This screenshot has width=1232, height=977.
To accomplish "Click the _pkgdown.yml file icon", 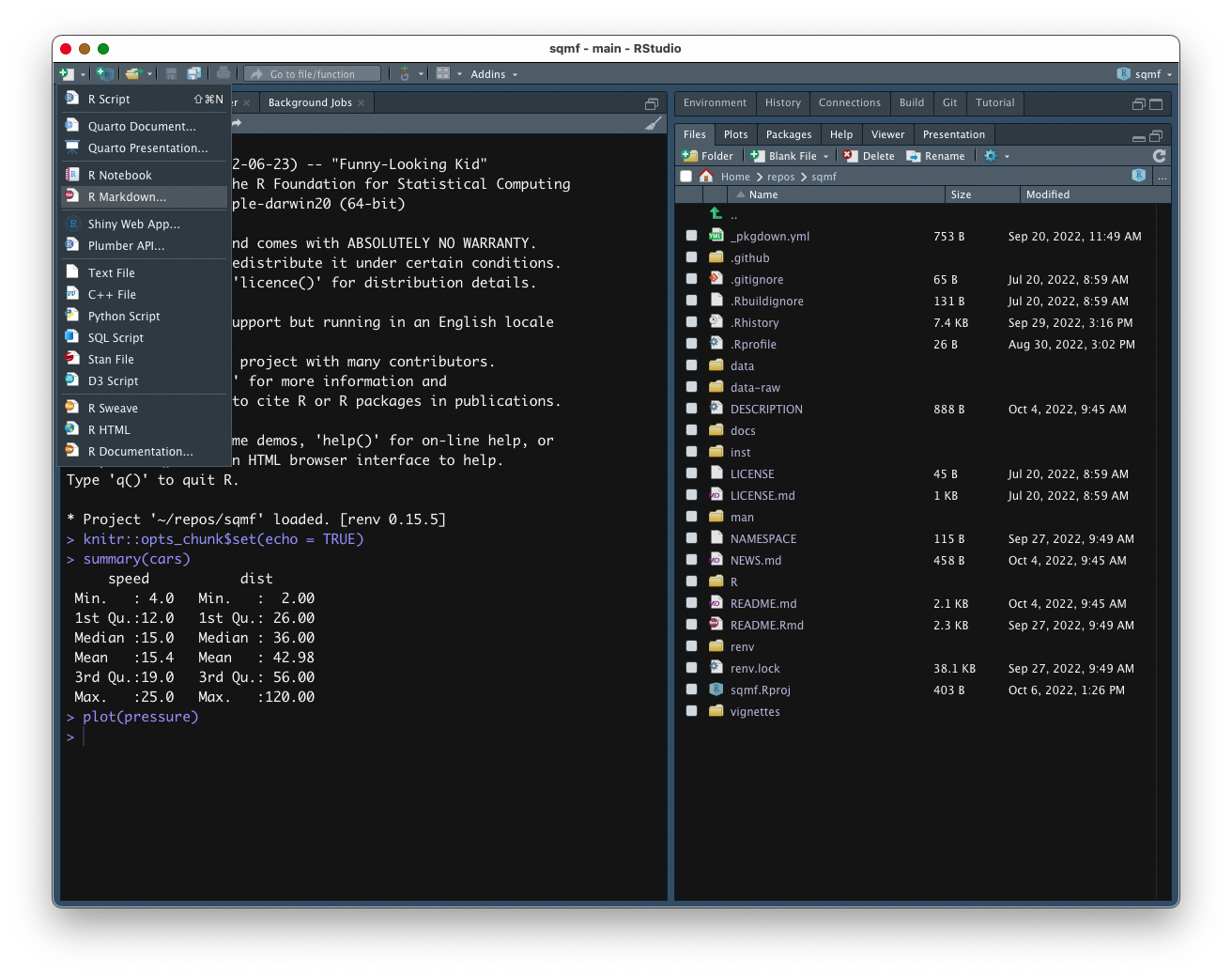I will (716, 236).
